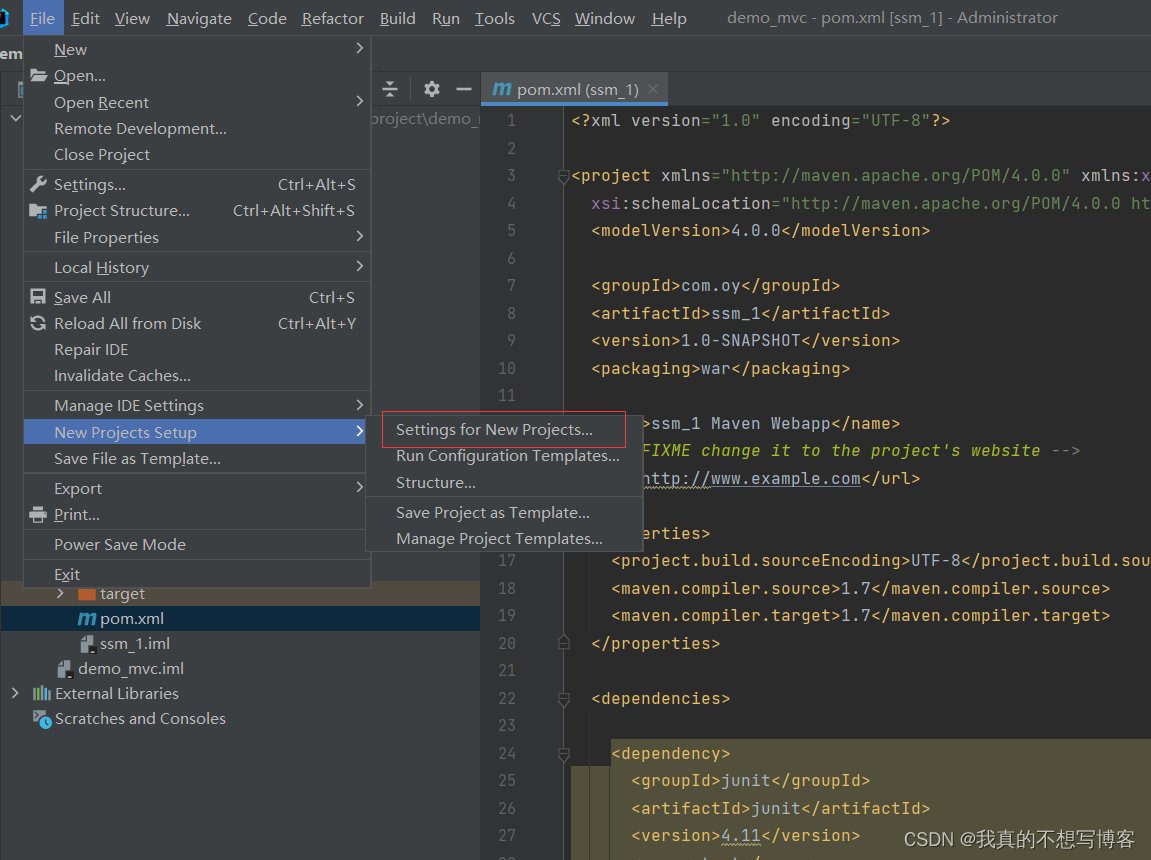Highlight New Projects Setup item
The height and width of the screenshot is (860, 1151).
click(197, 432)
